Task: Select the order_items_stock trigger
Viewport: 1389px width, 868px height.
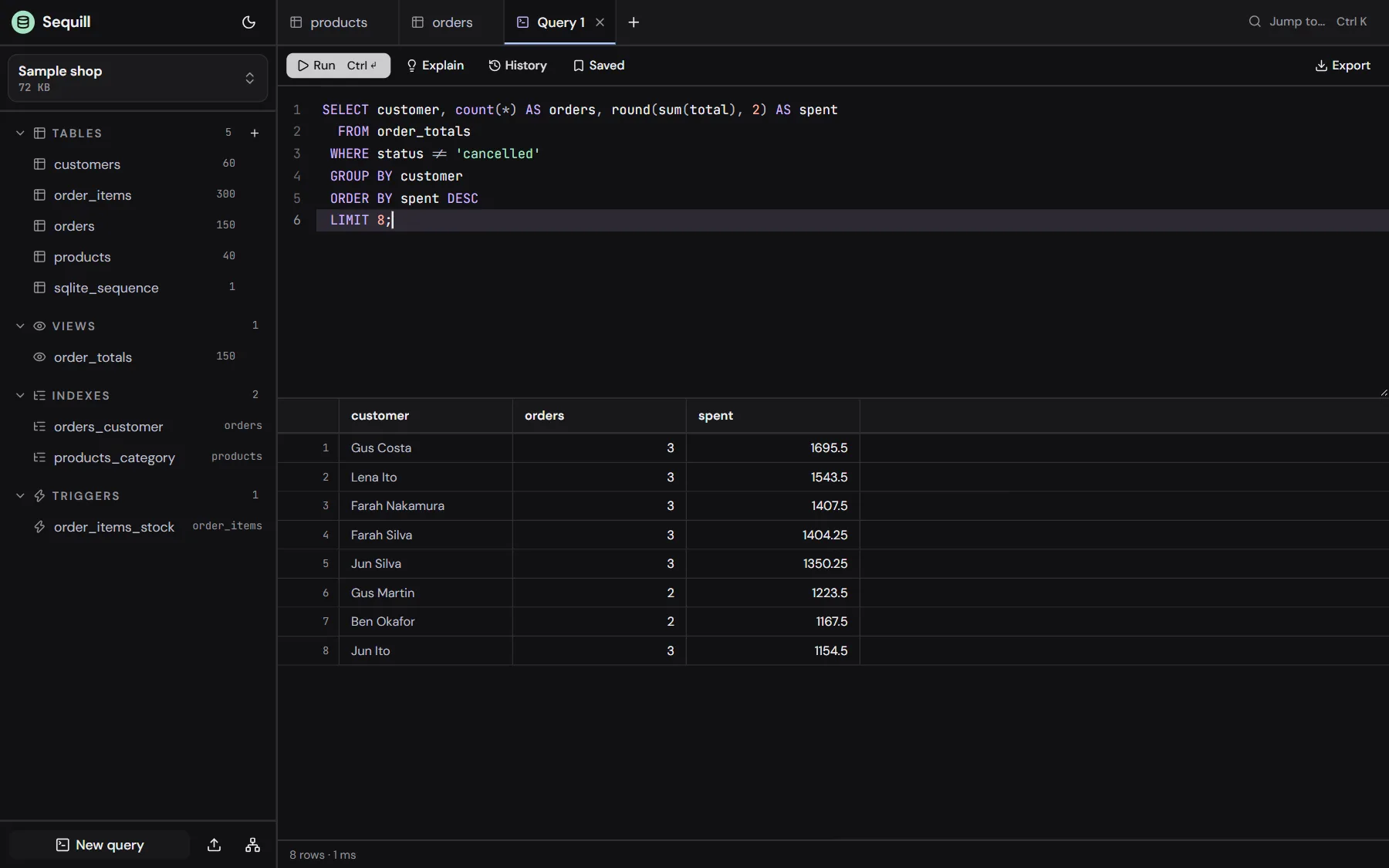Action: [137, 527]
